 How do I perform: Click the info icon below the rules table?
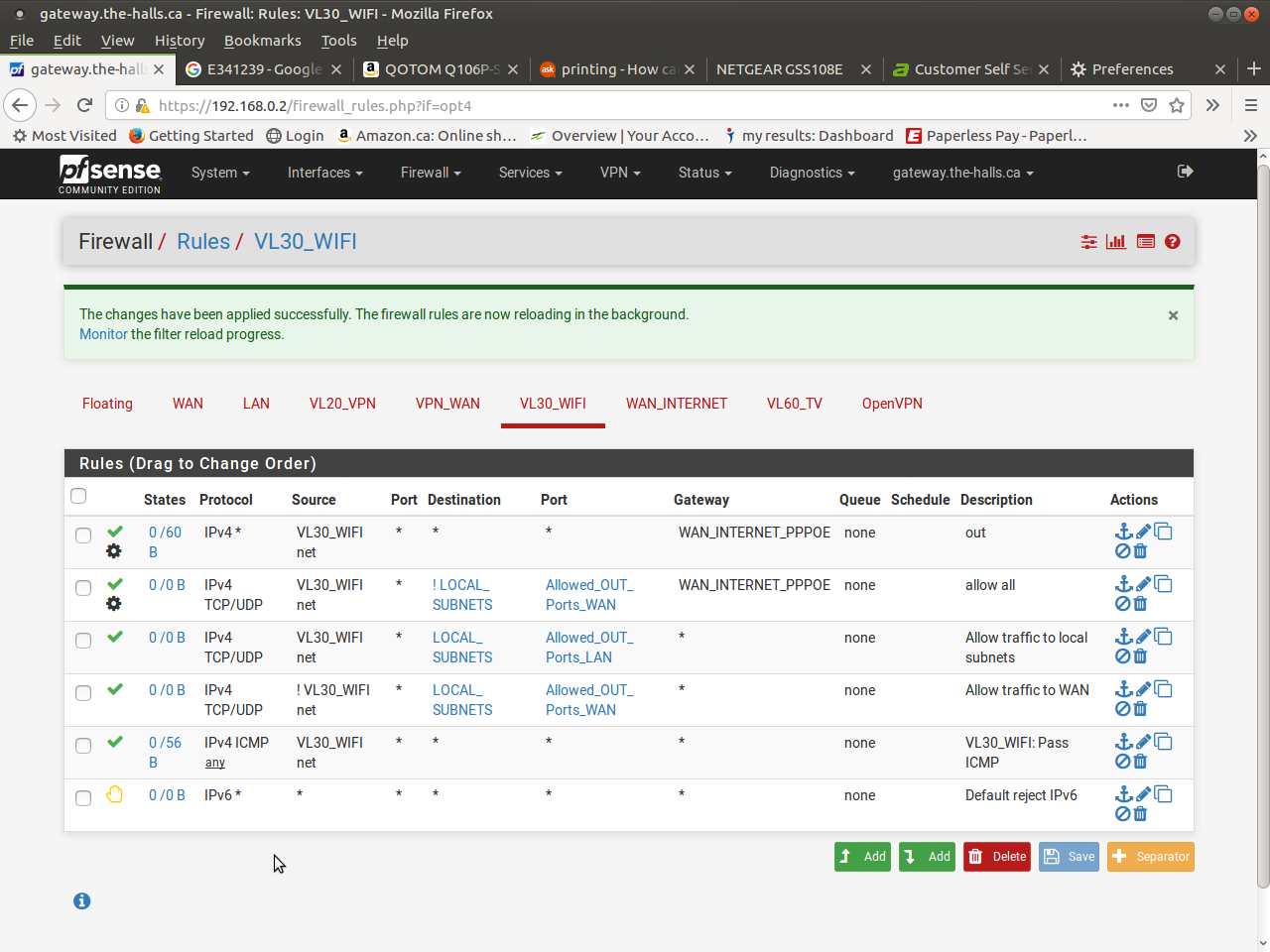coord(82,900)
